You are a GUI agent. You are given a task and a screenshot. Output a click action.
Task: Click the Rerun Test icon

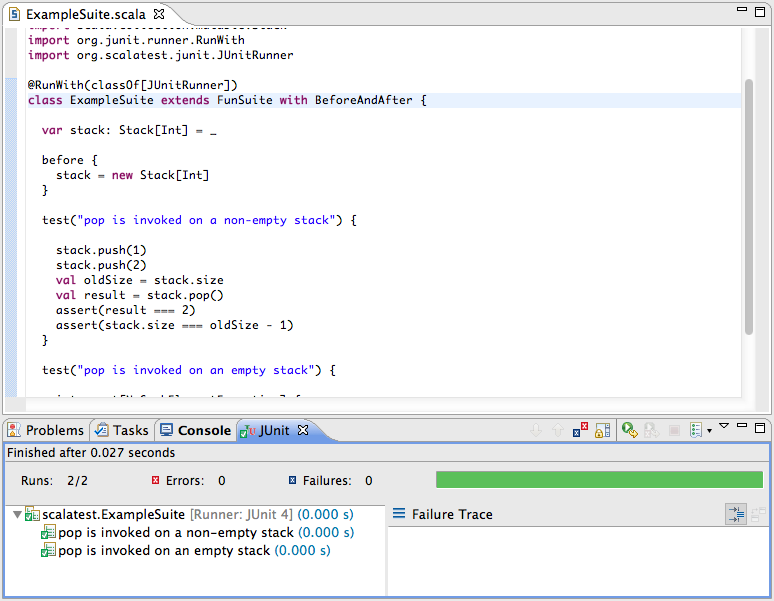pyautogui.click(x=629, y=430)
